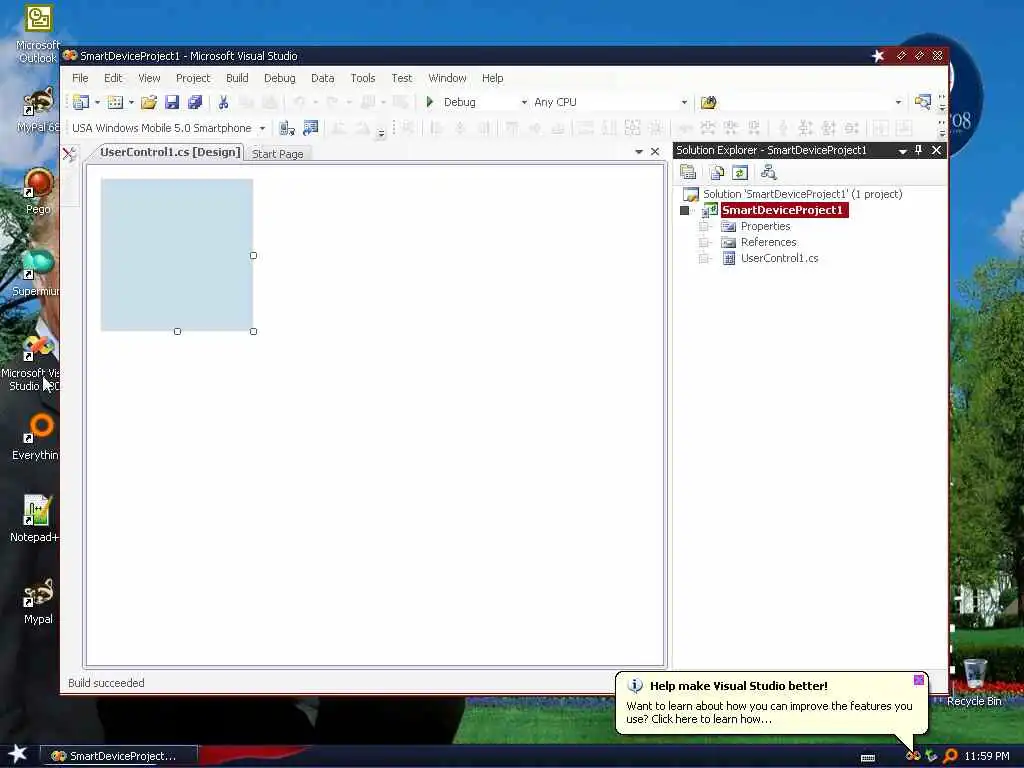This screenshot has width=1024, height=768.
Task: Open the New Project button dropdown arrow
Action: (x=97, y=102)
